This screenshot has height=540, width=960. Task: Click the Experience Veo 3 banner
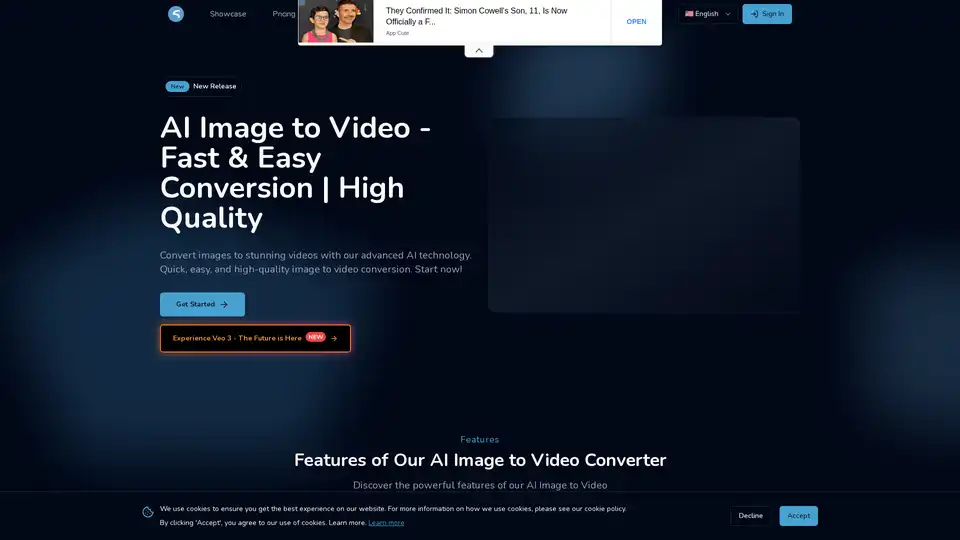237,338
